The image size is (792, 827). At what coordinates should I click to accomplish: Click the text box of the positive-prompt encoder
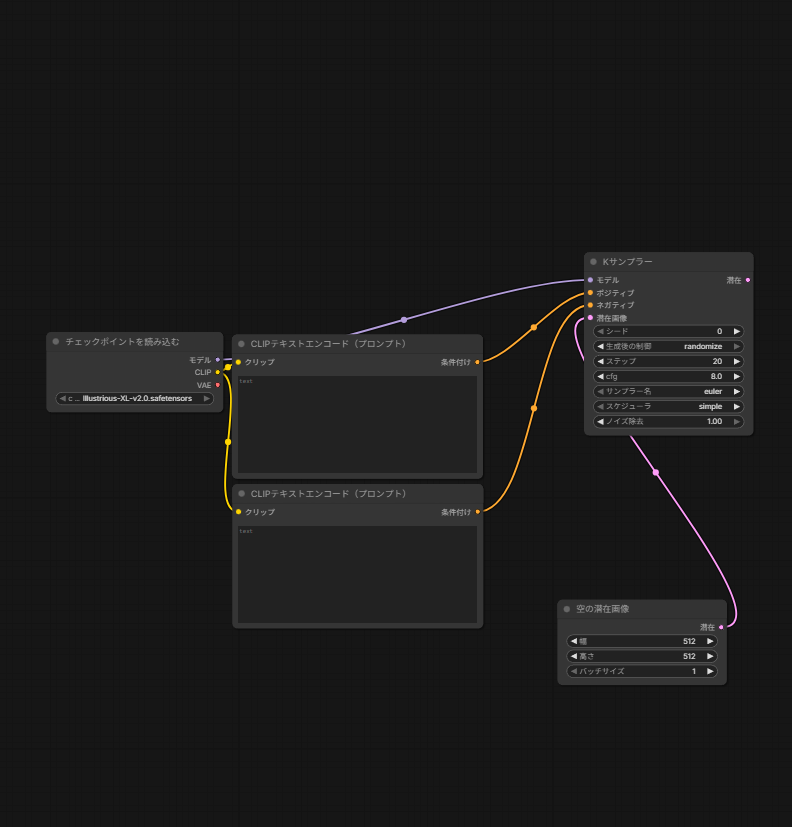358,425
